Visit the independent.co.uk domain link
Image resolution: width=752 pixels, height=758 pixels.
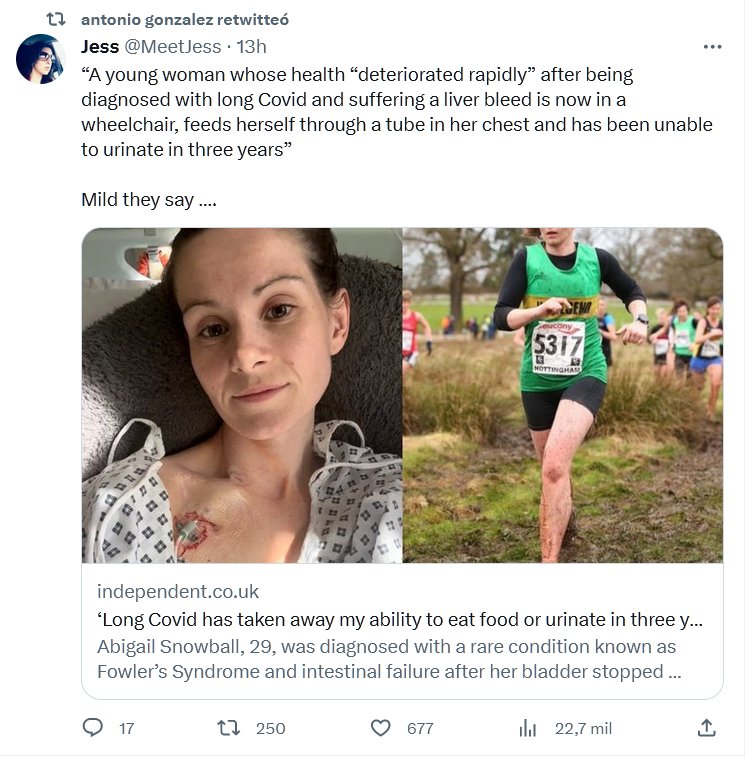(177, 591)
